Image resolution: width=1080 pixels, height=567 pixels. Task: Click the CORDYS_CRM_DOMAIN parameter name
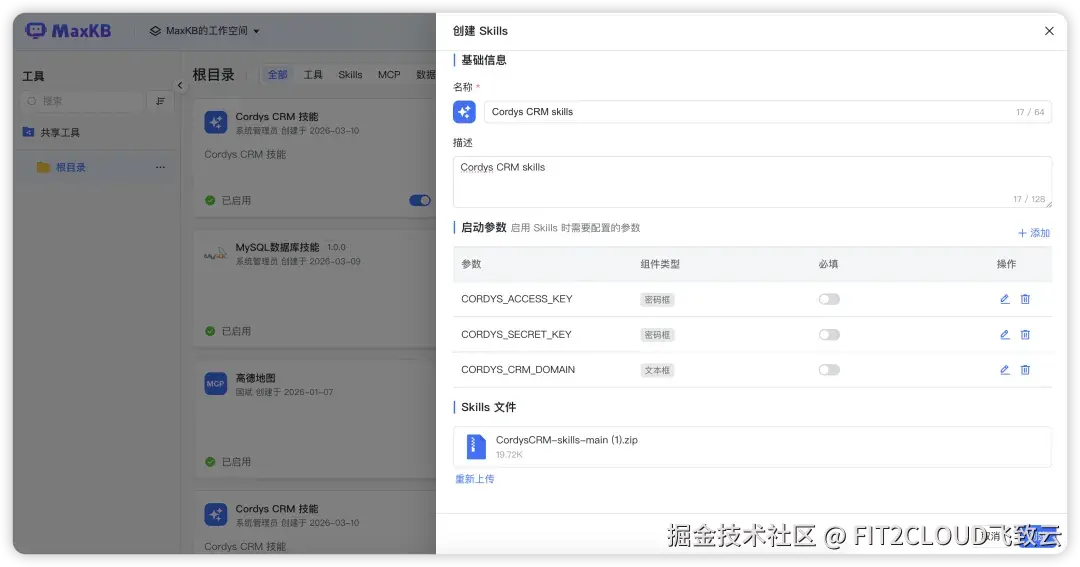click(518, 370)
